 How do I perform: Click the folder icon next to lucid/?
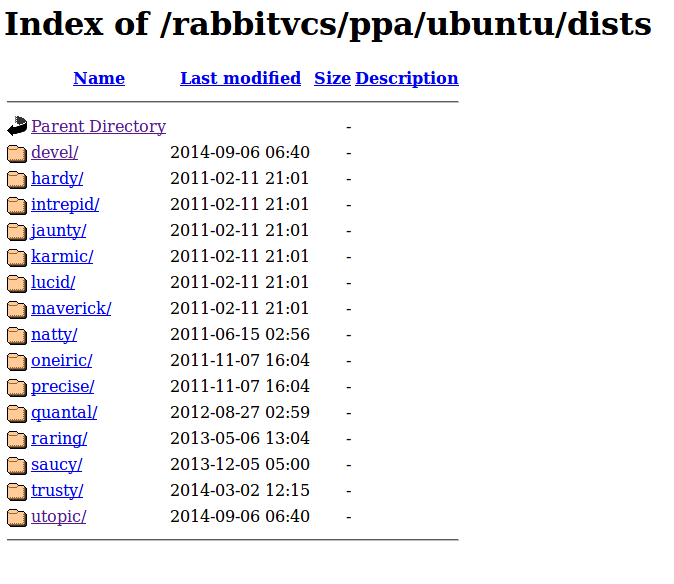click(x=17, y=283)
